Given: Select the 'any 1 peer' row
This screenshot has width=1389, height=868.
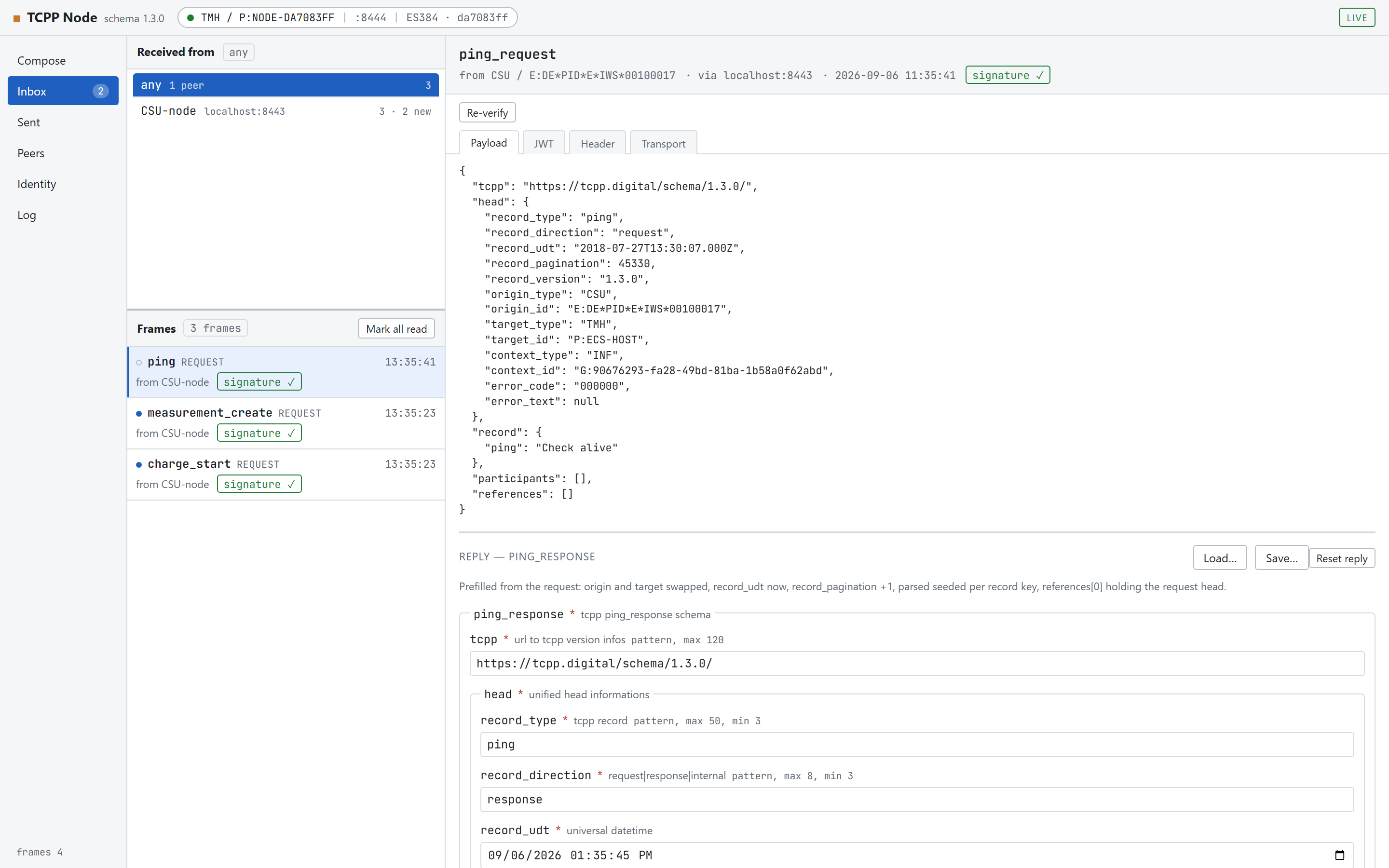Looking at the screenshot, I should 285,85.
